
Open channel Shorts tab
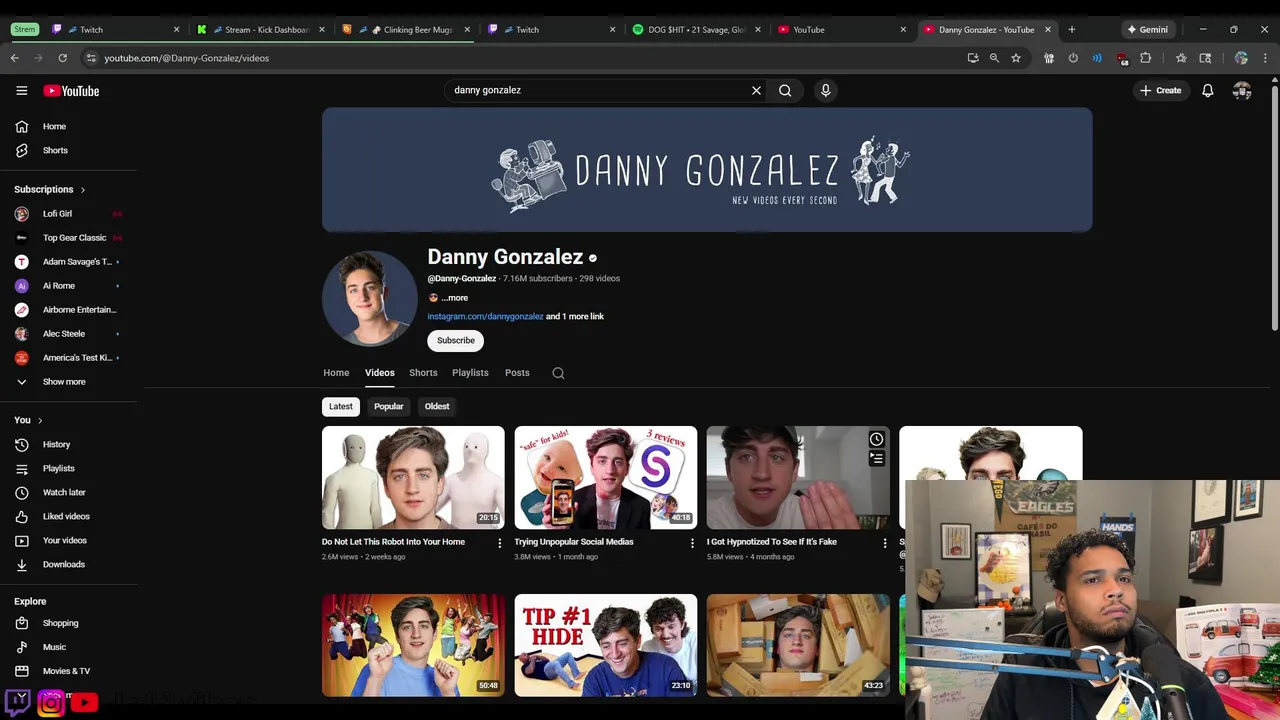tap(423, 373)
